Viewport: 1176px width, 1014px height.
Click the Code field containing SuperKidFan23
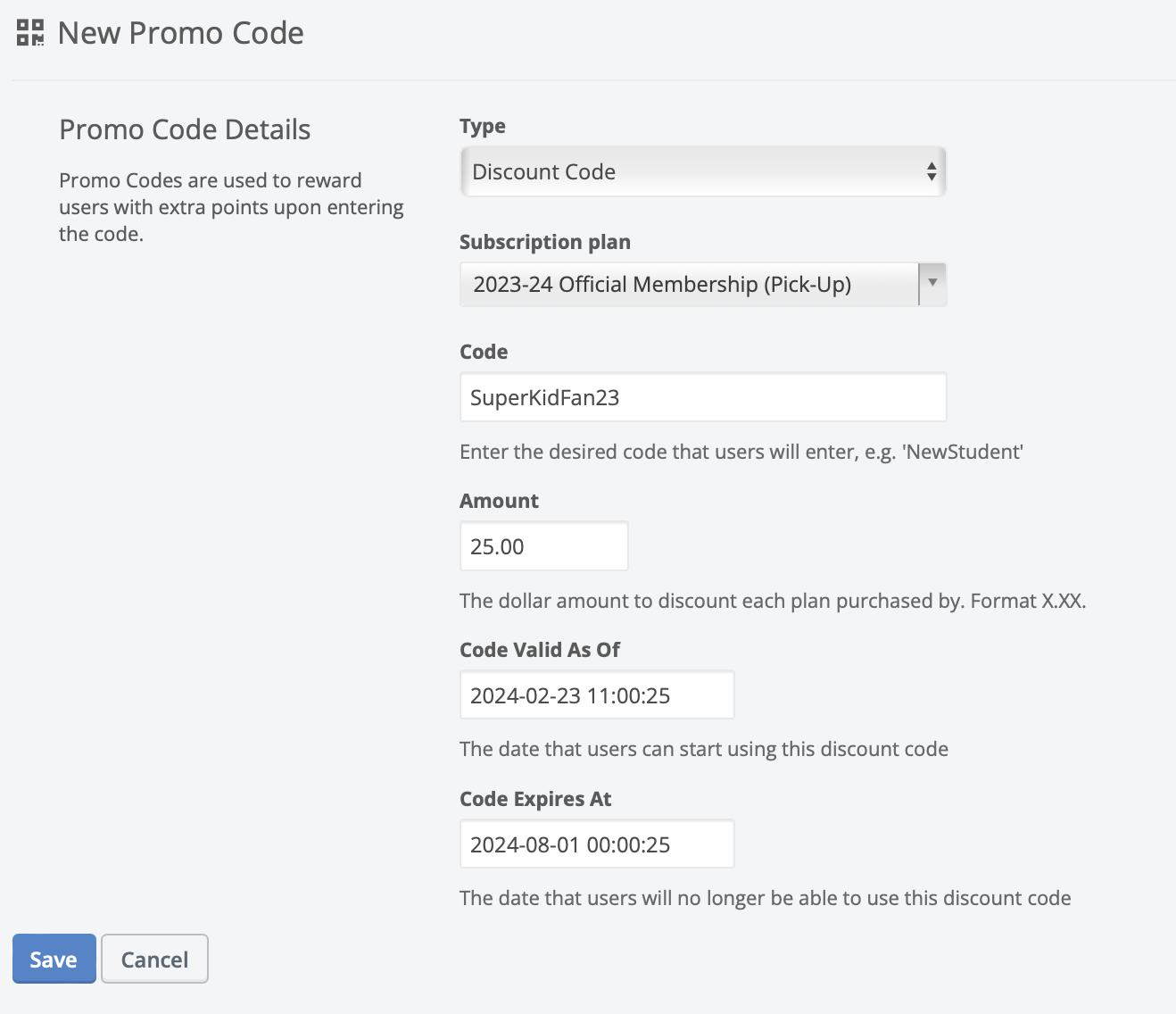702,397
